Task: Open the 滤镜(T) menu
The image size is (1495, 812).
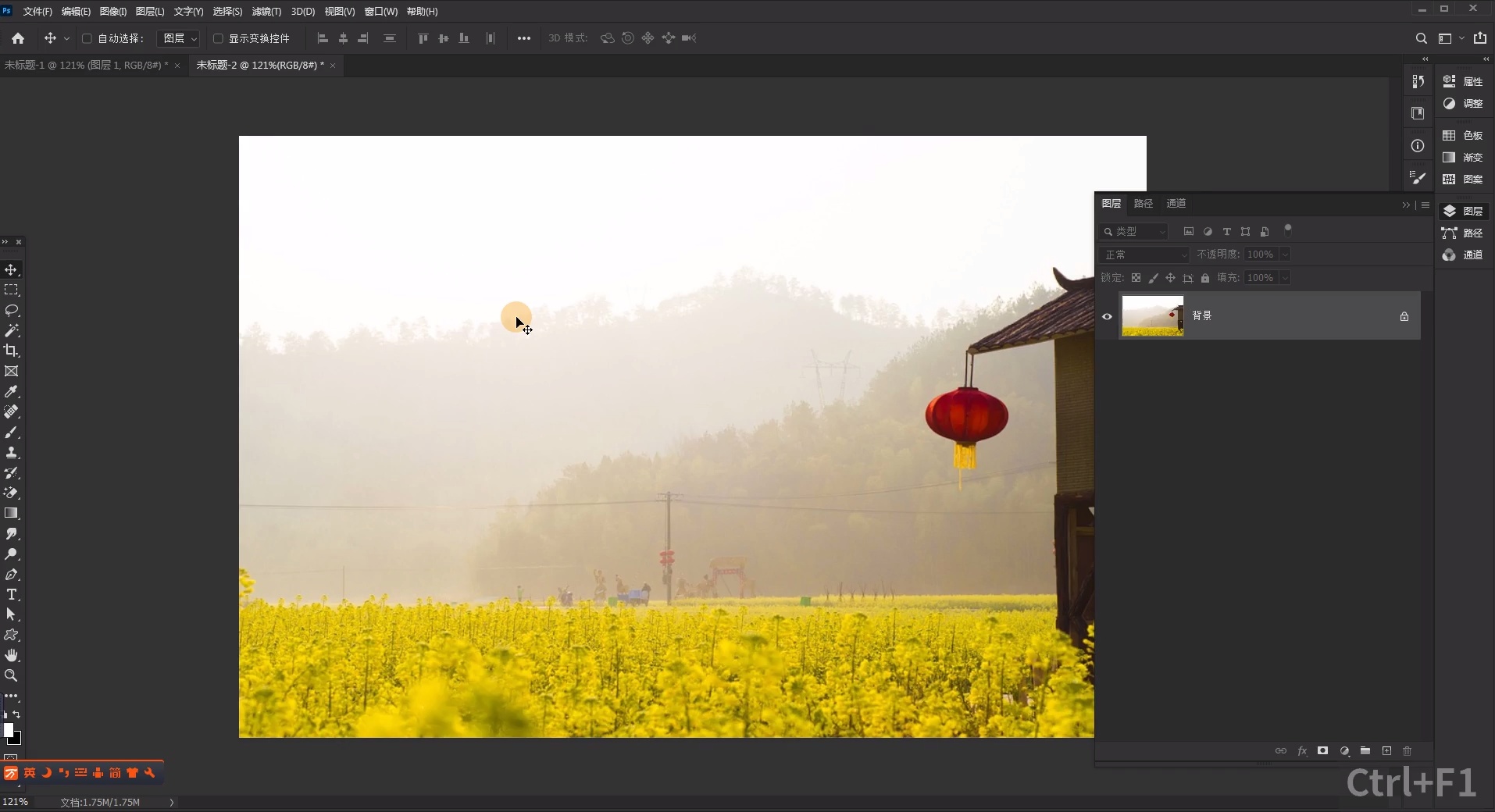Action: (266, 12)
